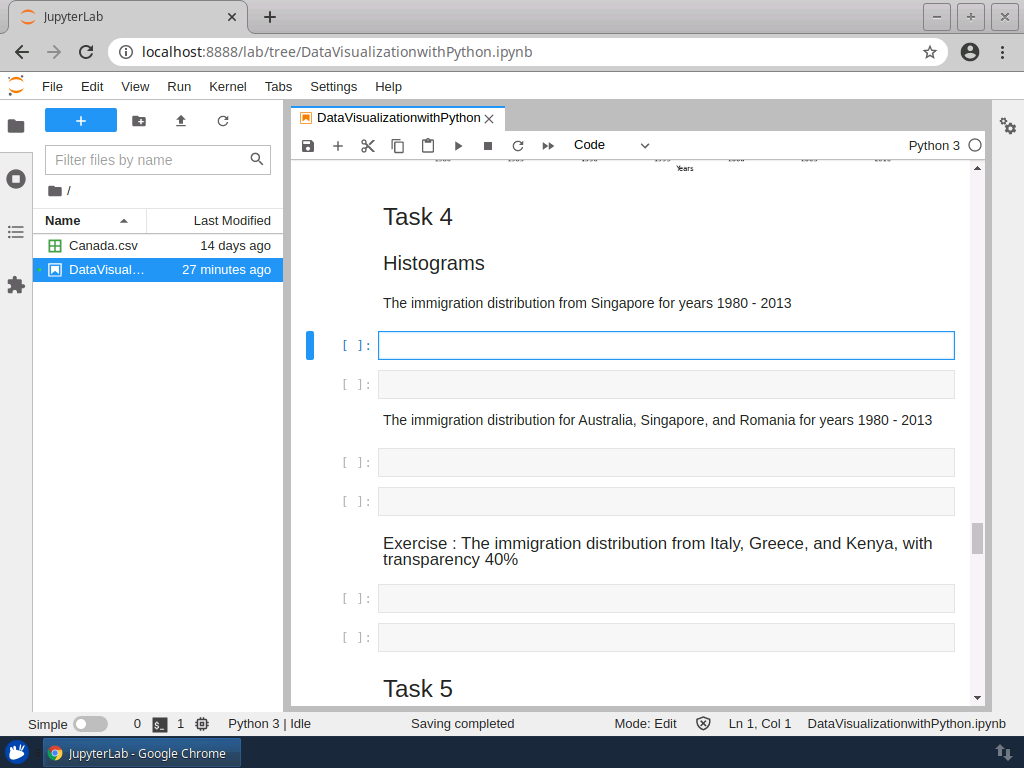Screen dimensions: 1024x768
Task: Save the notebook with the floppy disk icon
Action: coord(308,146)
